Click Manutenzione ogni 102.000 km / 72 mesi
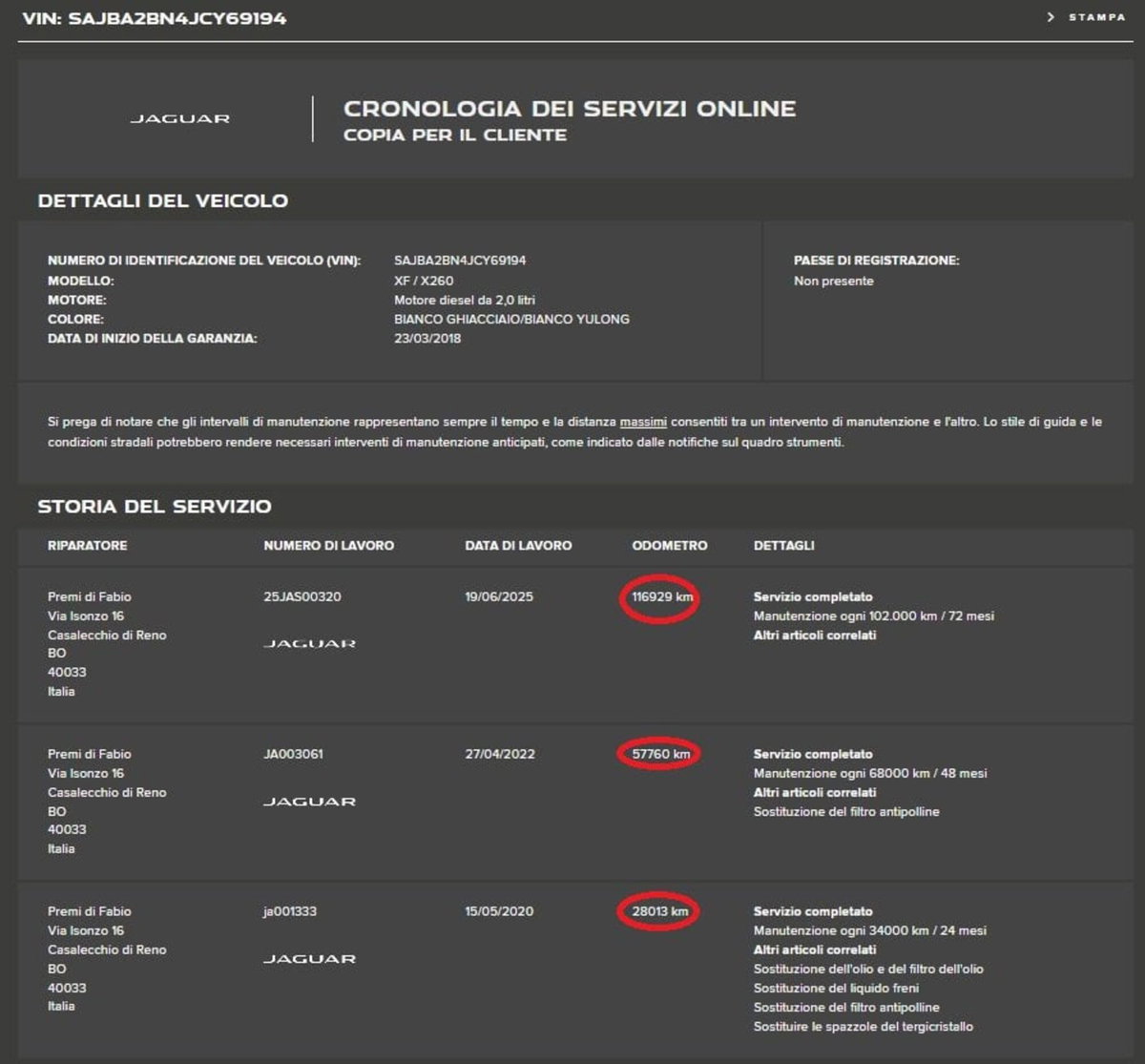The image size is (1145, 1064). click(874, 616)
